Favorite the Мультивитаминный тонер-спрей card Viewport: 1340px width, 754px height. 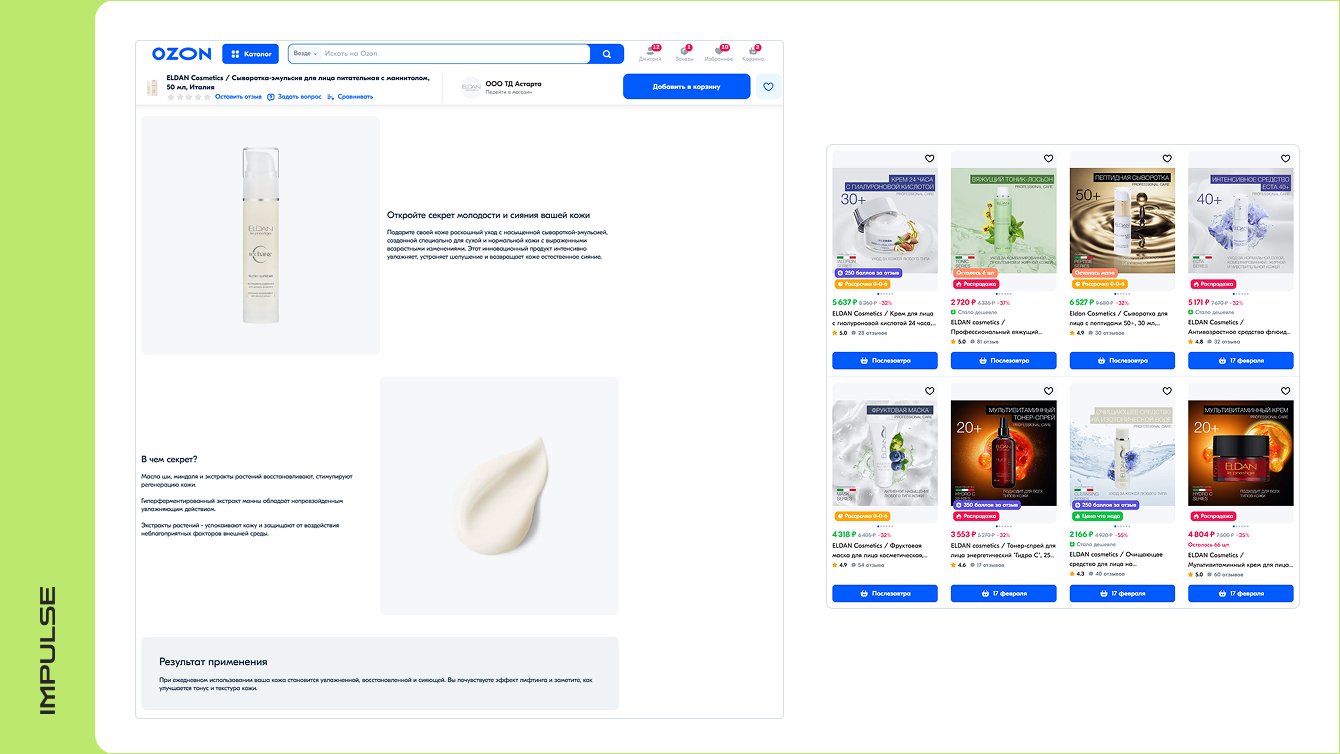coord(1048,391)
